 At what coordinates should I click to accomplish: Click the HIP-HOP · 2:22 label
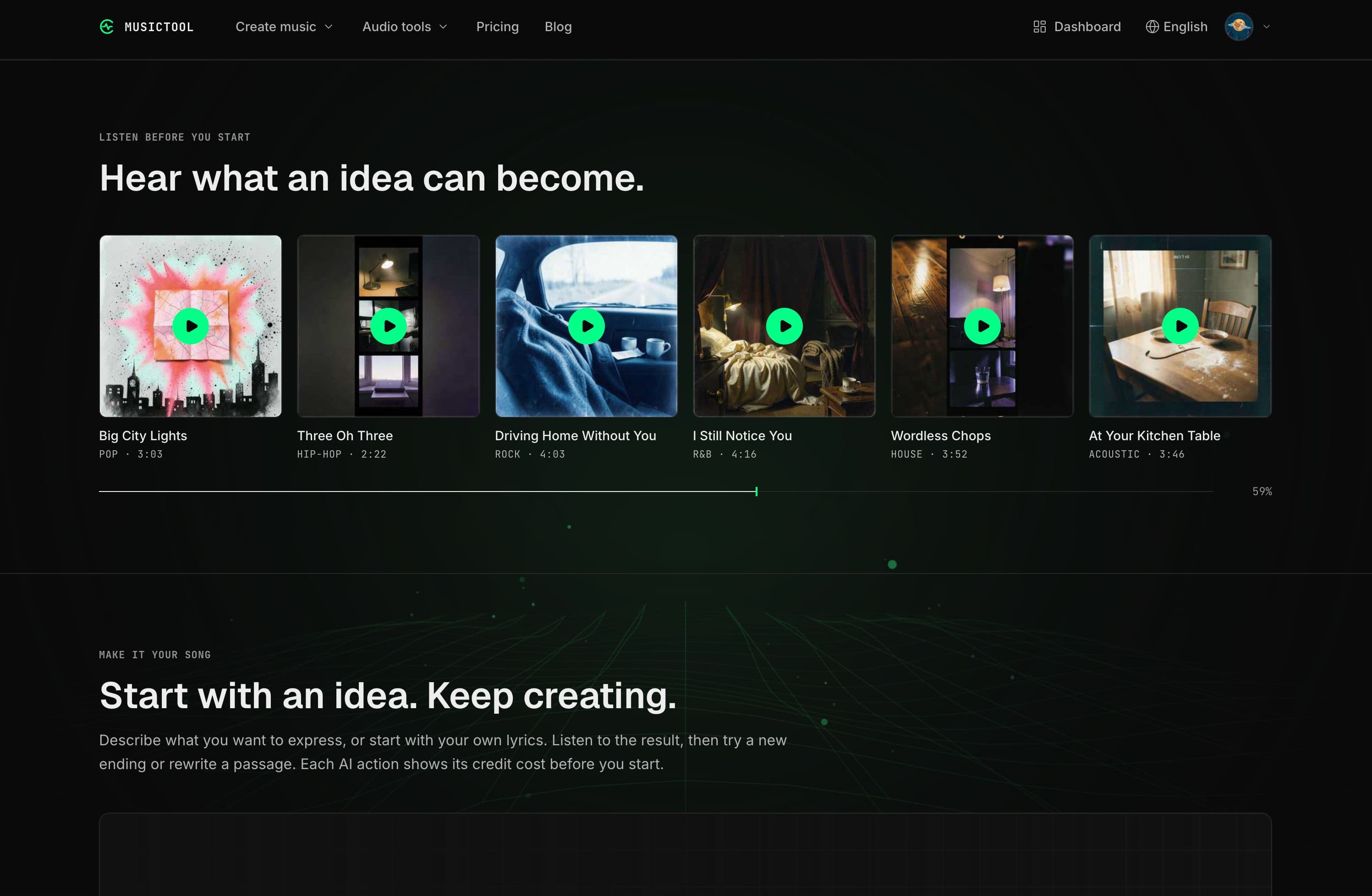click(x=342, y=454)
